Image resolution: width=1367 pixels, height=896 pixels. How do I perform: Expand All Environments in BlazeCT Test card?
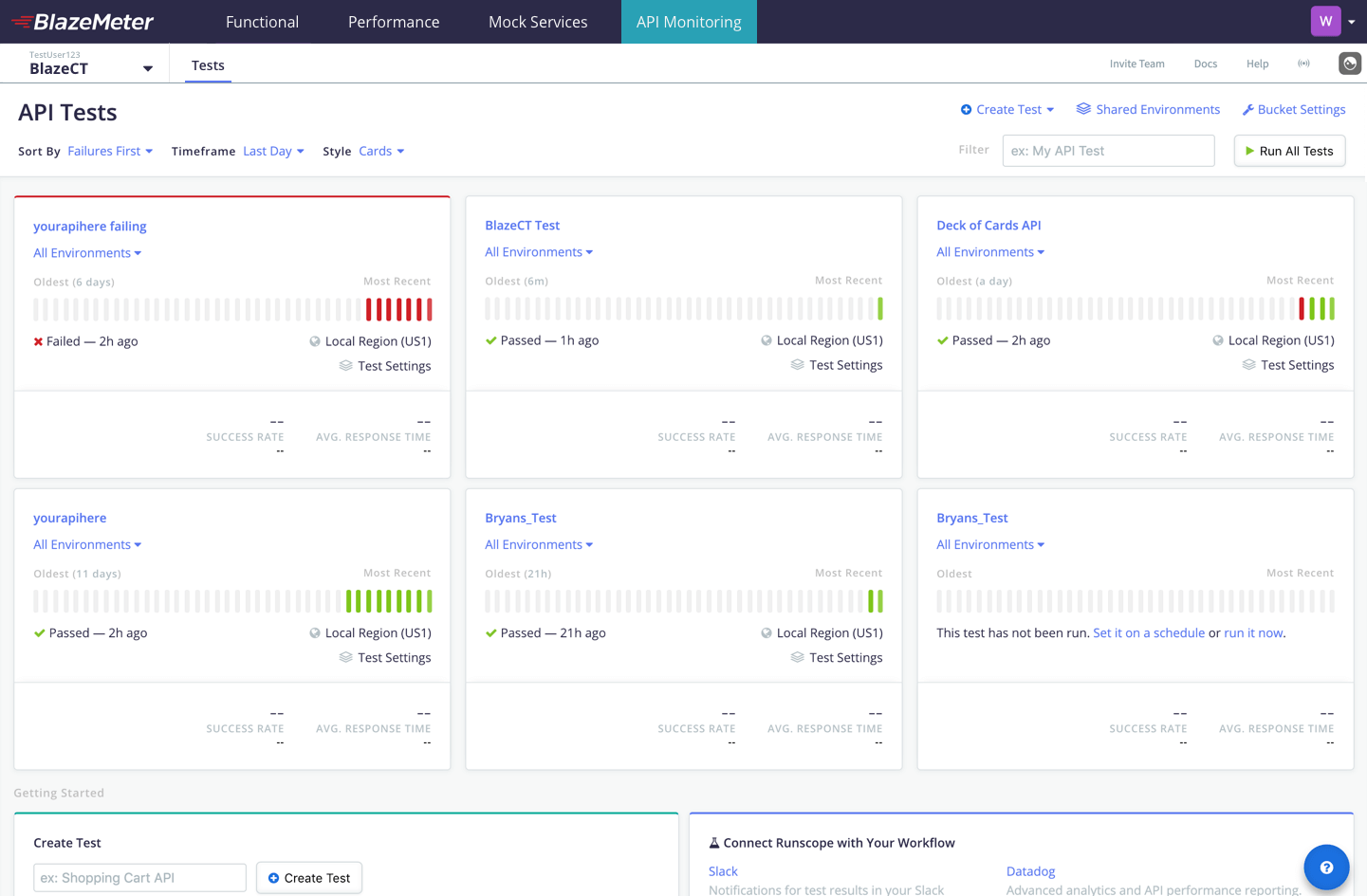pos(539,252)
